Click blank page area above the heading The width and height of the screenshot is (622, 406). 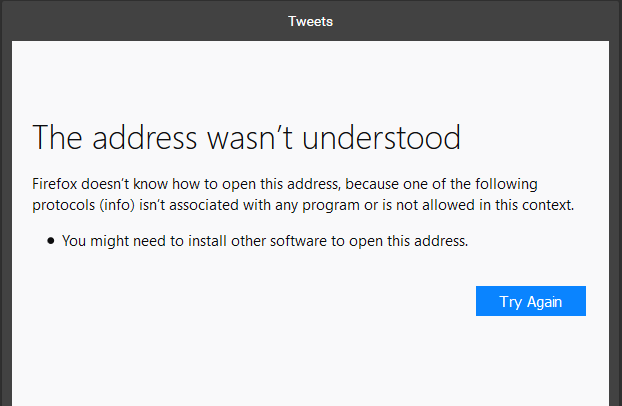(x=310, y=80)
